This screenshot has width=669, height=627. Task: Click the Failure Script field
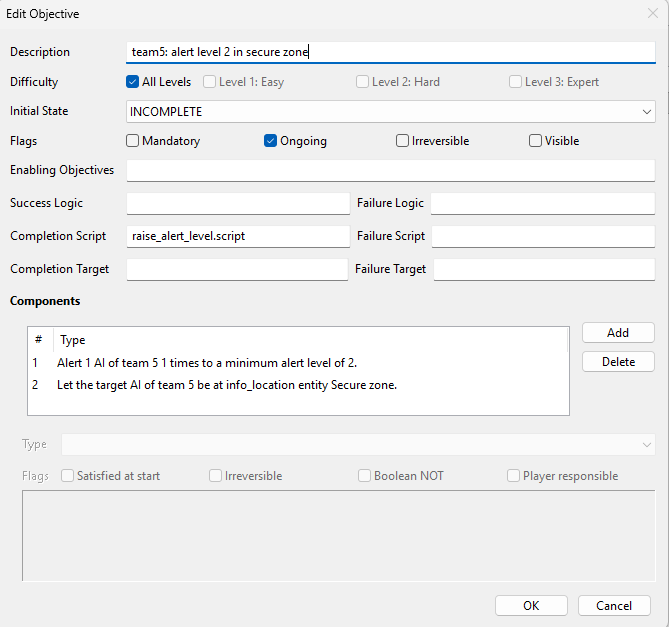(542, 237)
